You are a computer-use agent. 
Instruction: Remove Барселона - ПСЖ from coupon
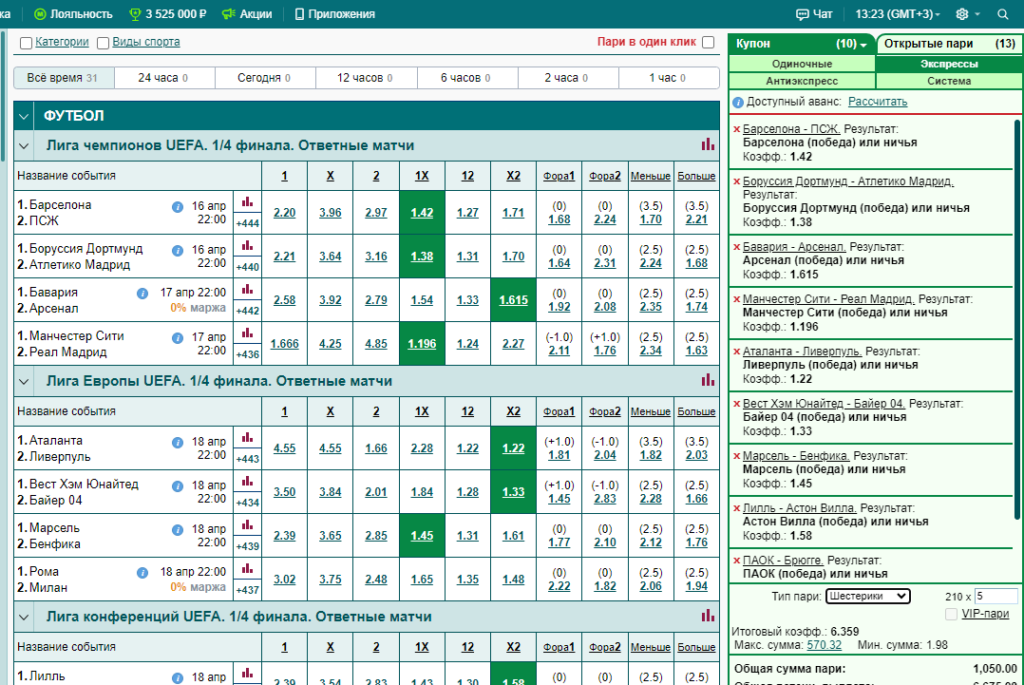tap(737, 129)
